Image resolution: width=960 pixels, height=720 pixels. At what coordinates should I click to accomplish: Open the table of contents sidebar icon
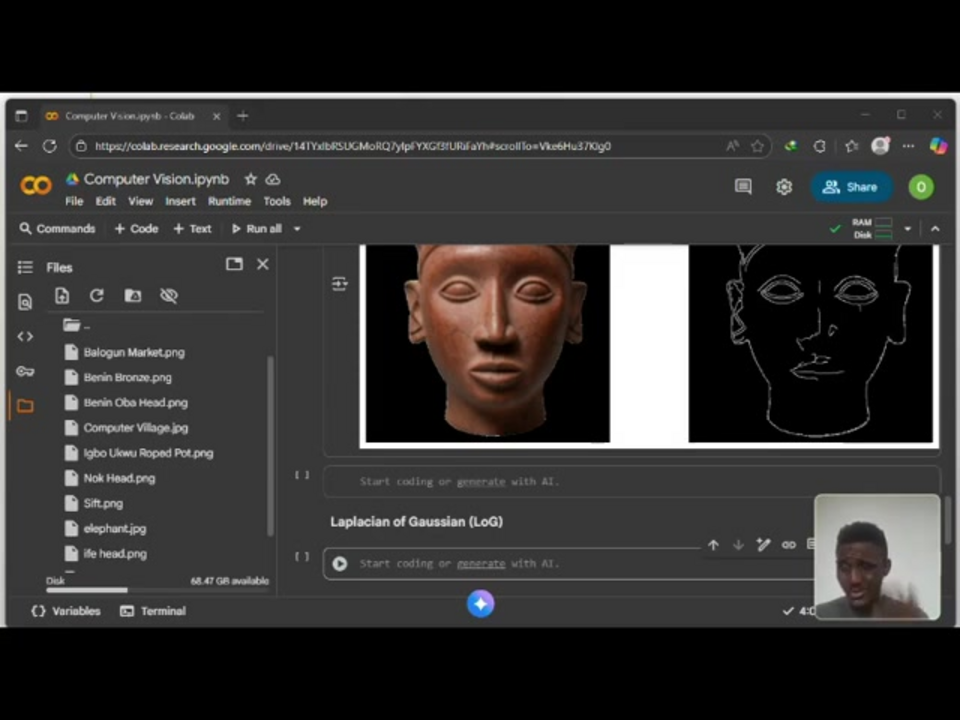tap(25, 267)
